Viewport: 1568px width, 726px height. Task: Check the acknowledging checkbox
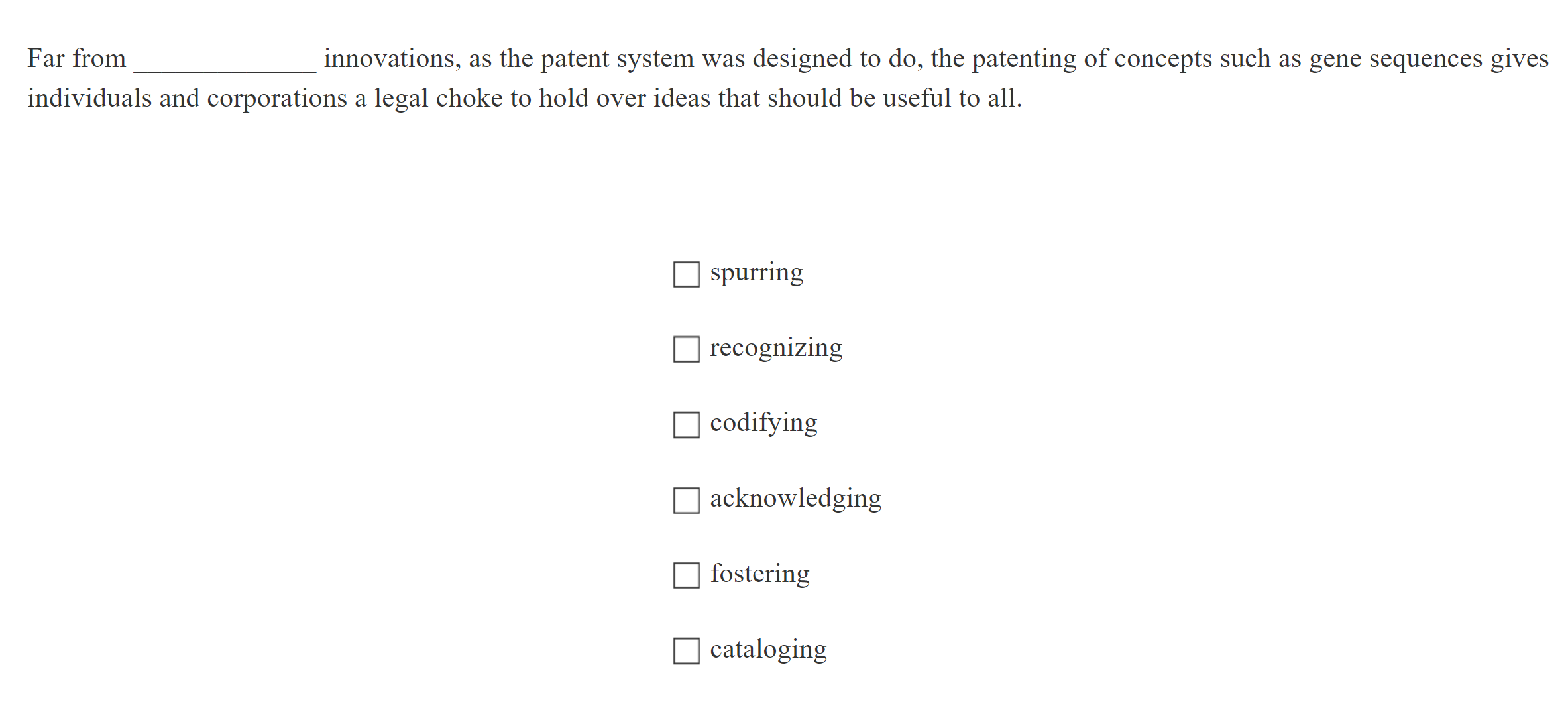pyautogui.click(x=685, y=501)
